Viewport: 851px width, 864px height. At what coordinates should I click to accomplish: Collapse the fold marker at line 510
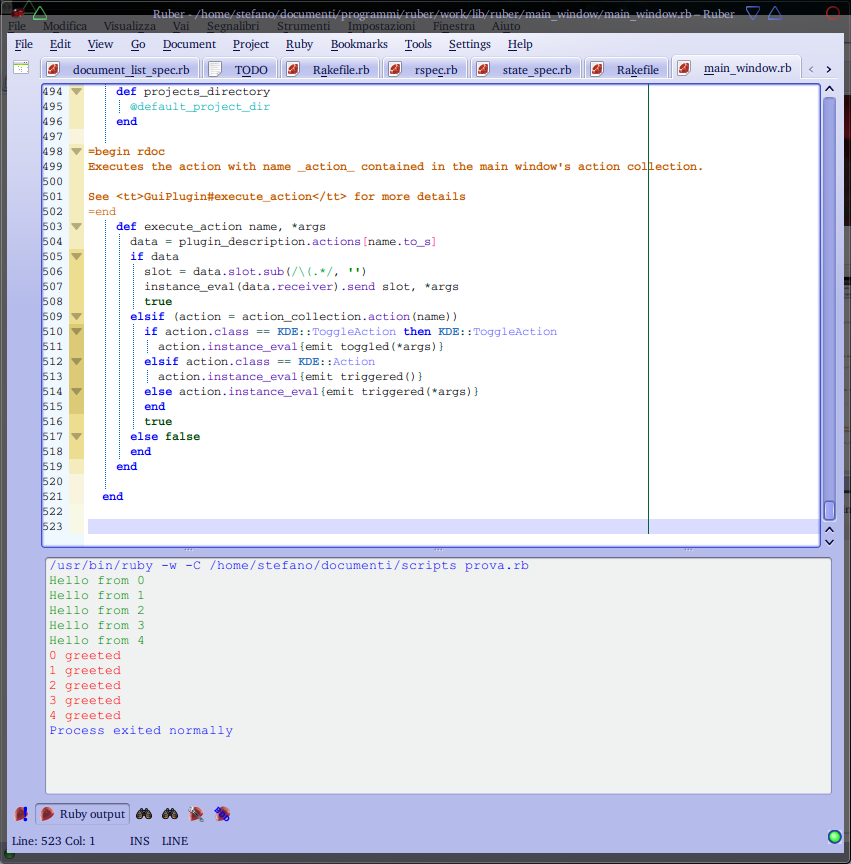point(77,331)
